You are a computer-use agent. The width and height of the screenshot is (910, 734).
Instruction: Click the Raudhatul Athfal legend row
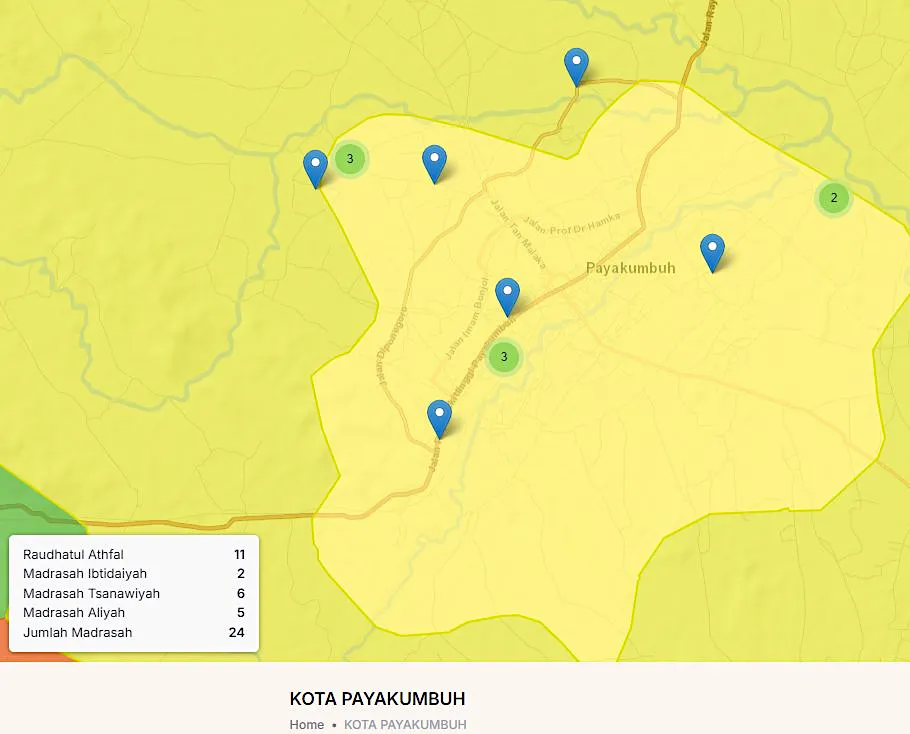click(x=134, y=554)
